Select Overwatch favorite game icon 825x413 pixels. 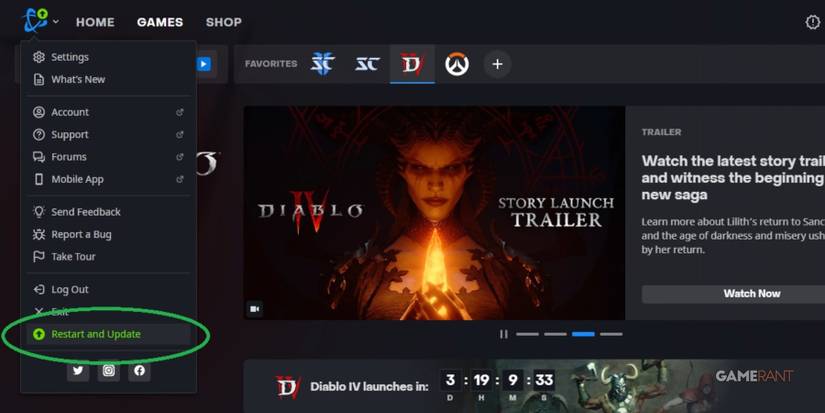point(457,64)
